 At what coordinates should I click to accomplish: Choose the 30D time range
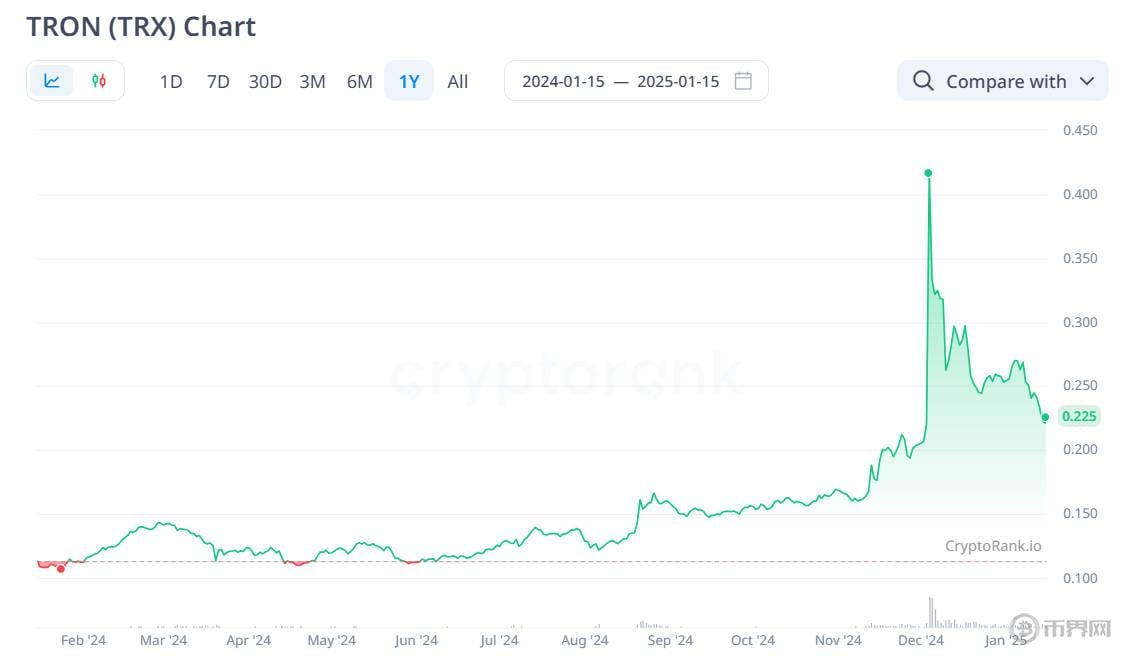click(265, 82)
